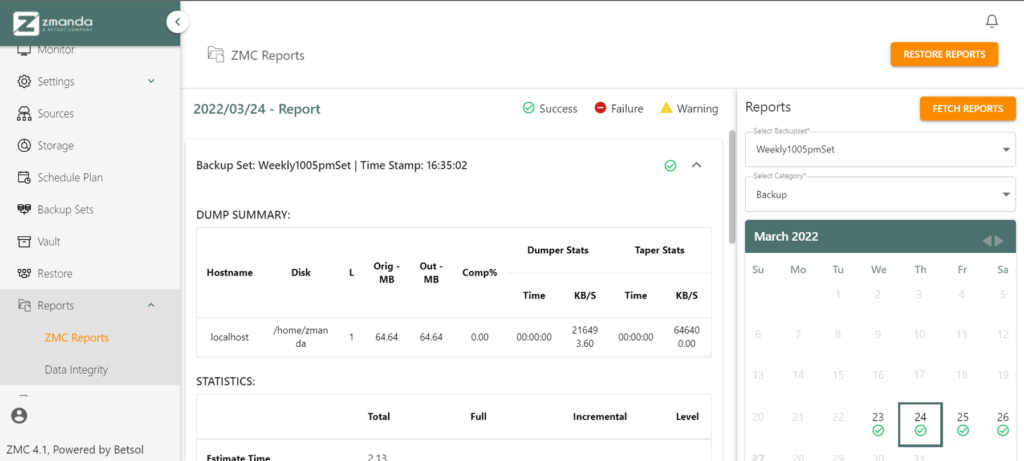Click the Storage icon in sidebar

25,146
